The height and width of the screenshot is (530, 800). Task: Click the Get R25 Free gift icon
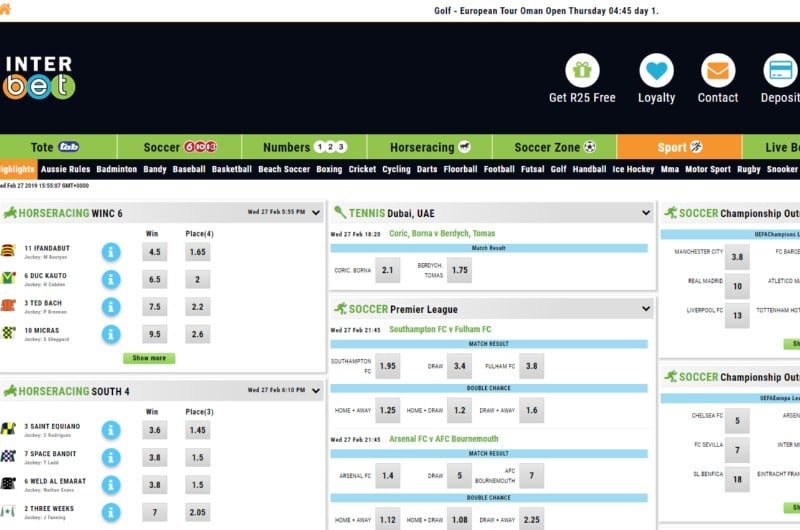[582, 71]
